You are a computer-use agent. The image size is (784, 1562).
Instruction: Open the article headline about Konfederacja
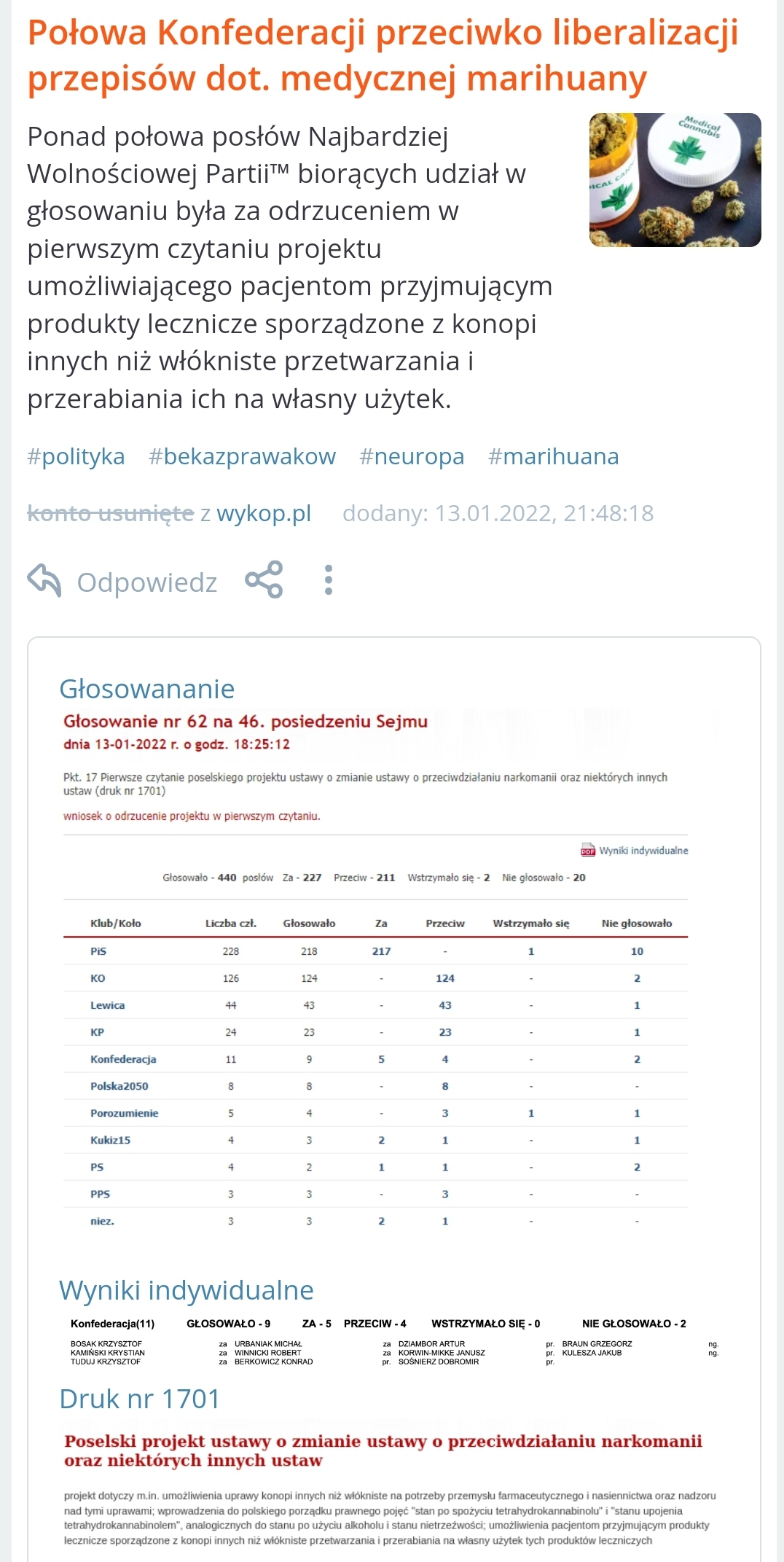coord(383,55)
